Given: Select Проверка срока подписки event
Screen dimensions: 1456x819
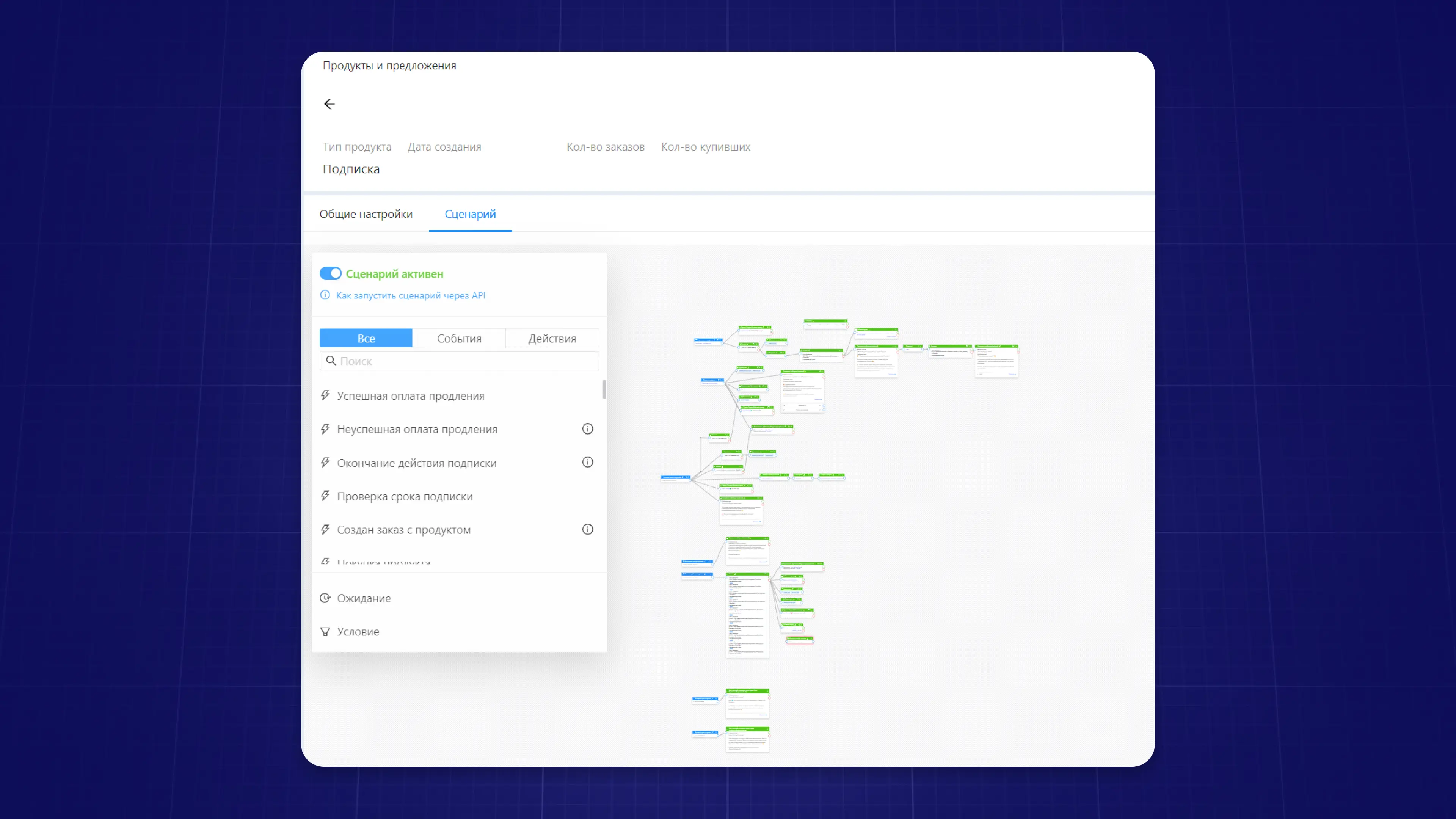Looking at the screenshot, I should [405, 496].
